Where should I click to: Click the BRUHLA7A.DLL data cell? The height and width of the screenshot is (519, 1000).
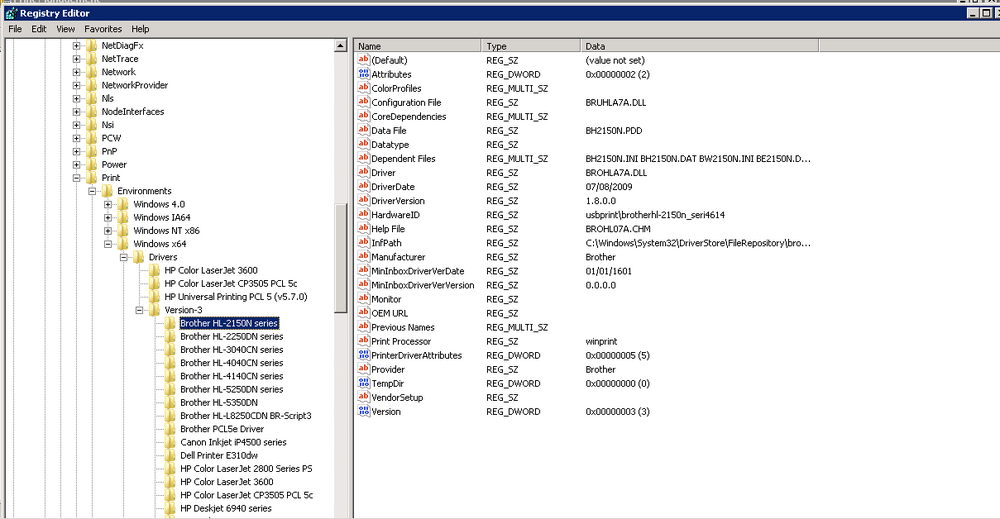point(615,103)
